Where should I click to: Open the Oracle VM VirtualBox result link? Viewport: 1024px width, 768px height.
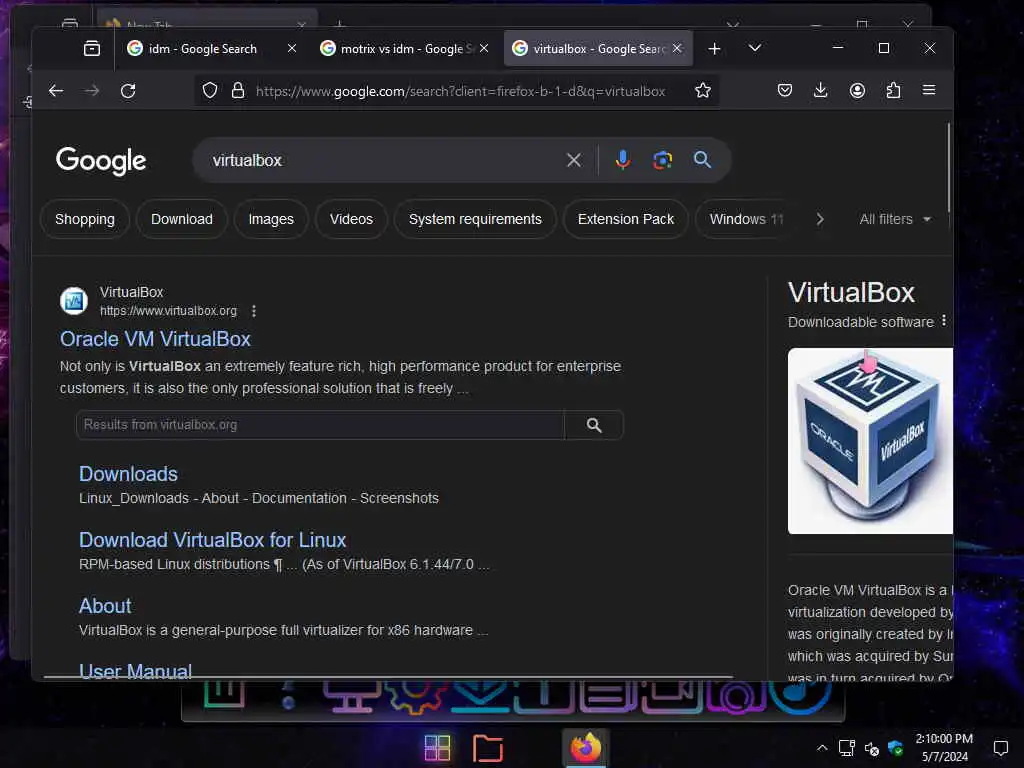155,339
